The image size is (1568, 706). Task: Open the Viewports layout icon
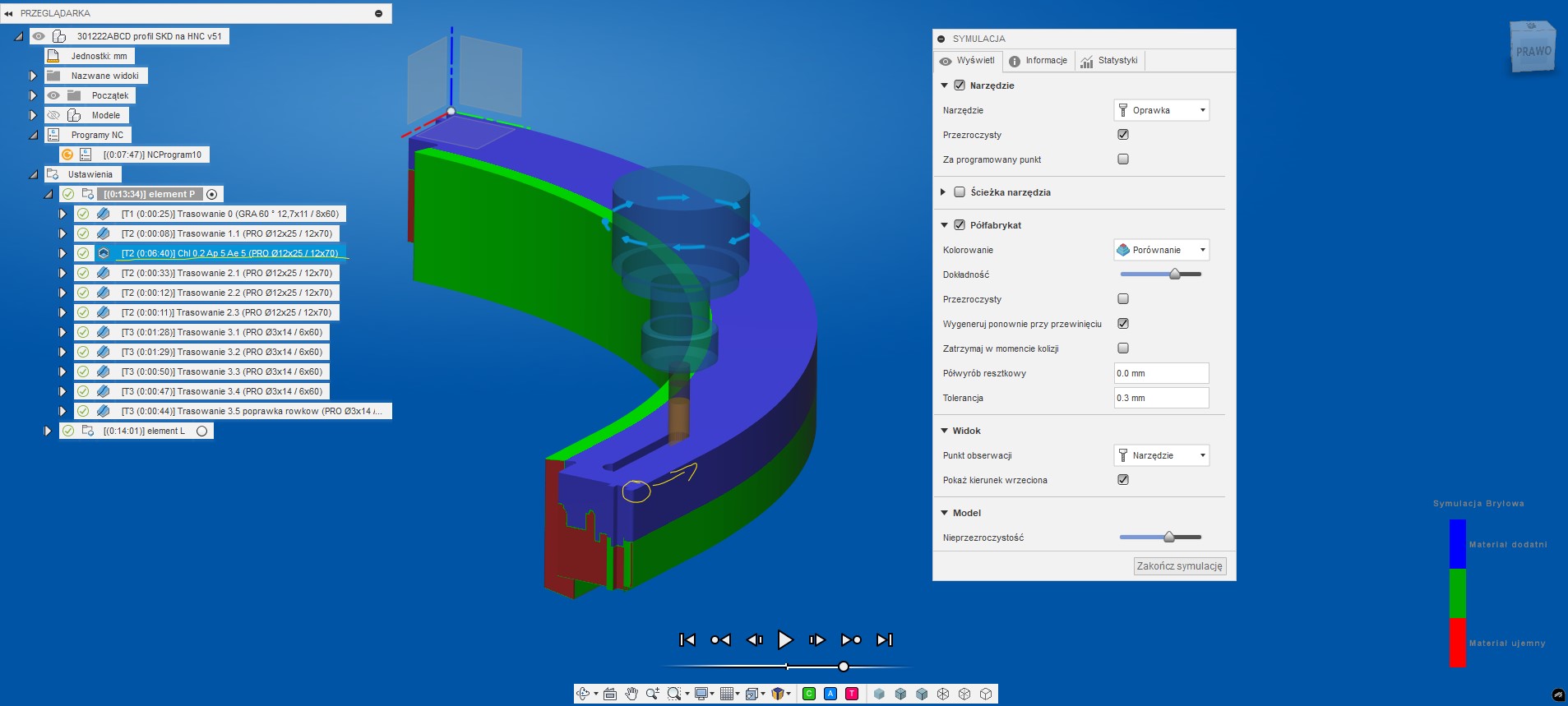tap(752, 694)
